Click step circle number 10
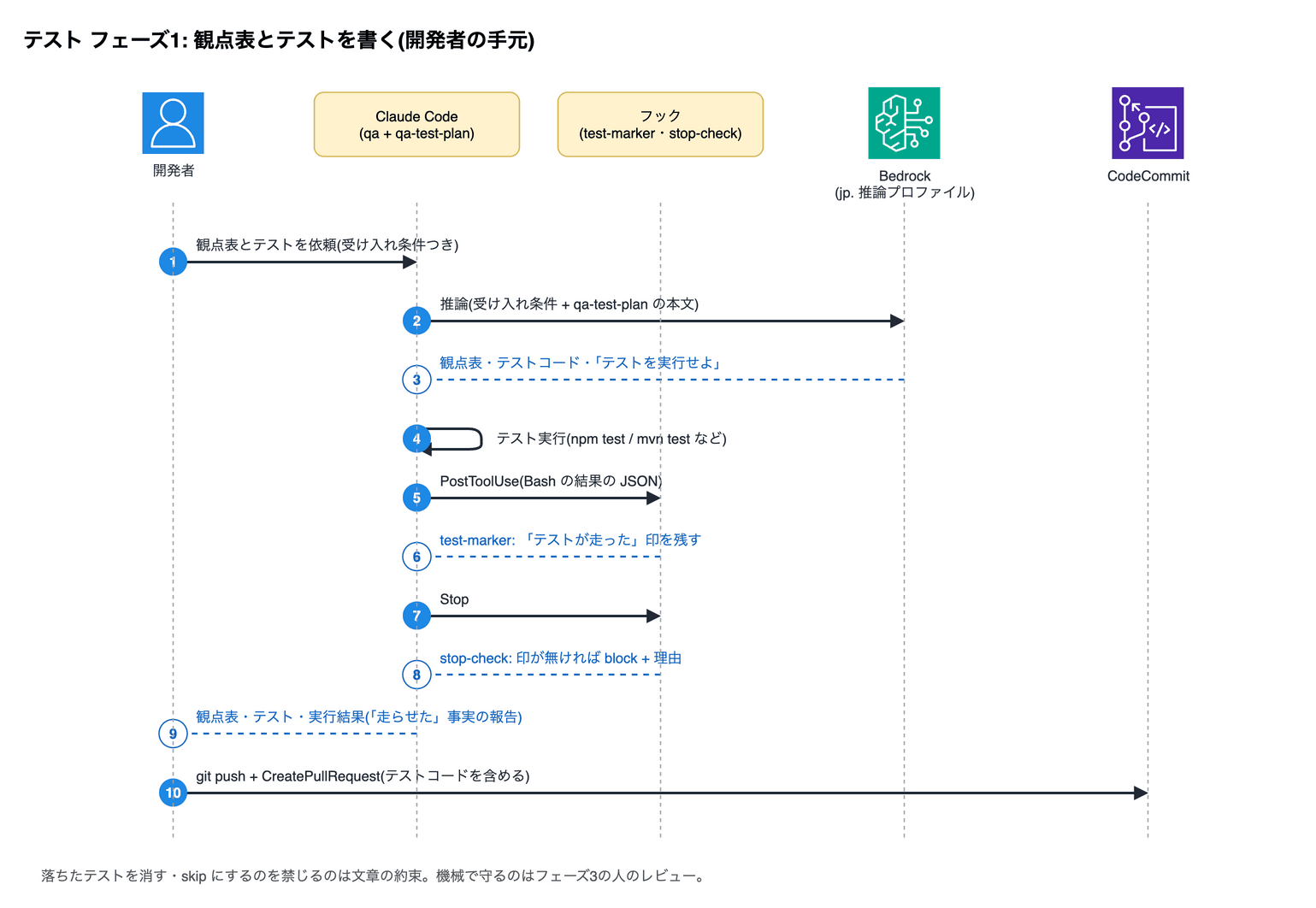Viewport: 1316px width, 908px height. point(173,793)
